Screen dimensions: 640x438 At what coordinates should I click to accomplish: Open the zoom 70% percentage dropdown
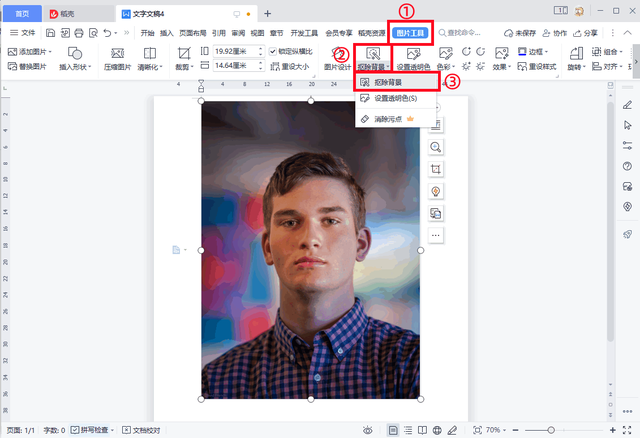coord(496,430)
